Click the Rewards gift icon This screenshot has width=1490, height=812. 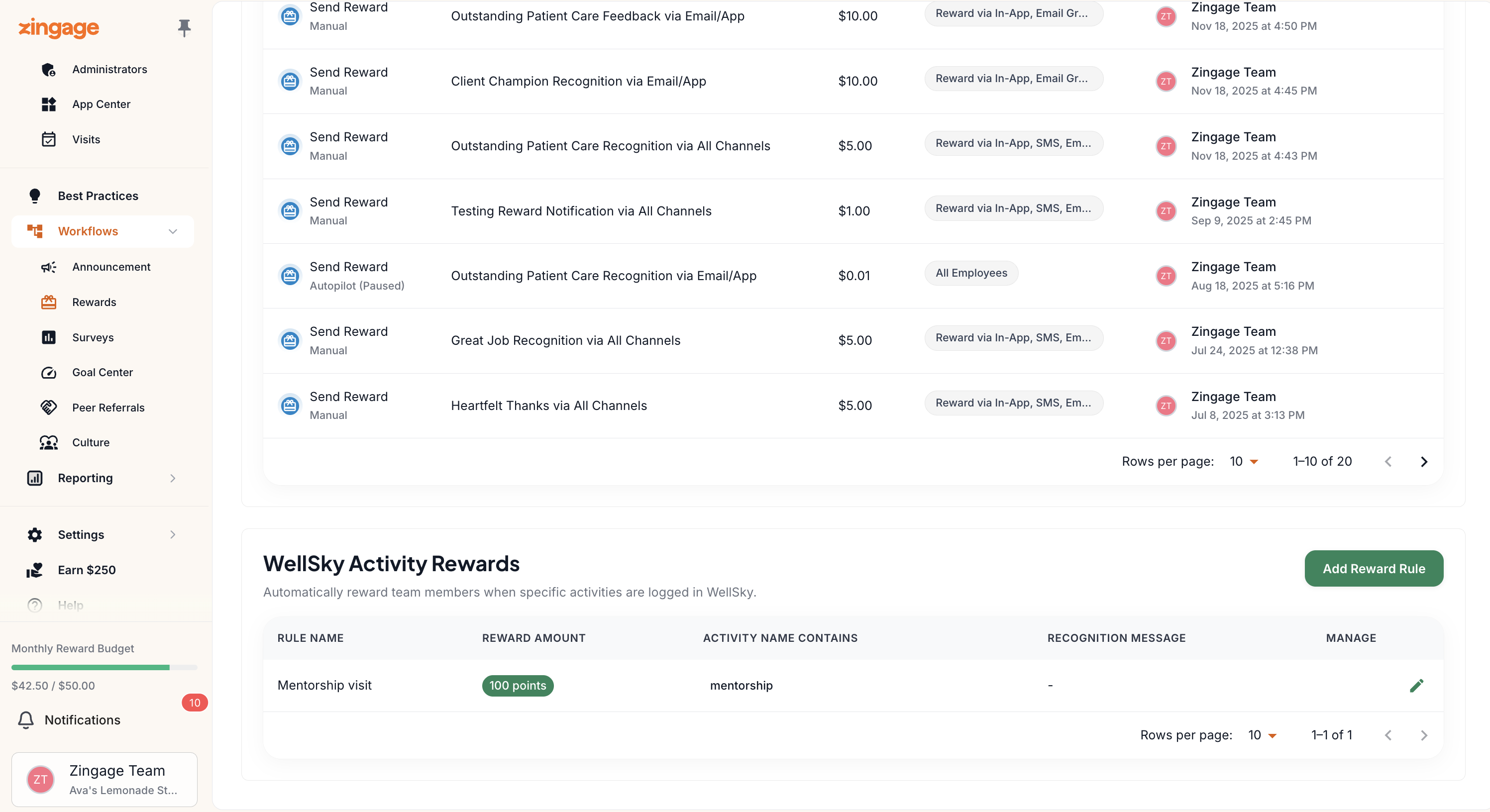[x=49, y=302]
